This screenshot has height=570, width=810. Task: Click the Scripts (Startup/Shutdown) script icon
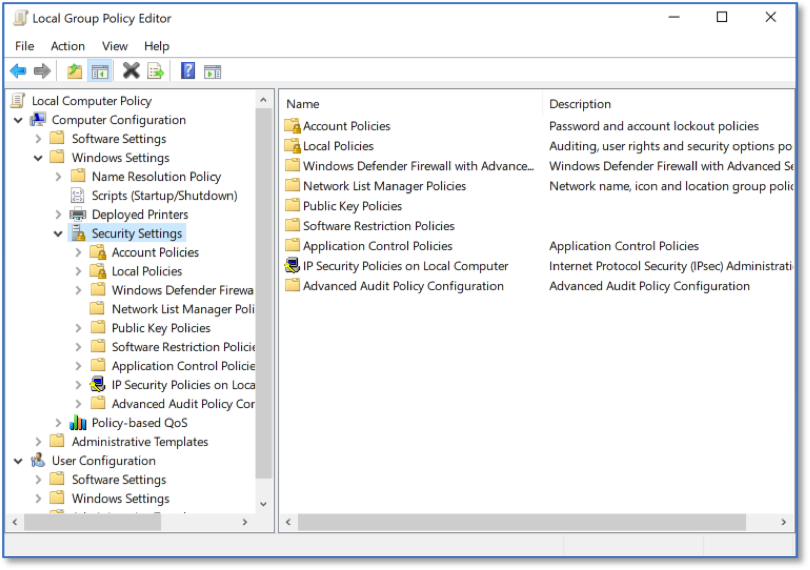(77, 195)
